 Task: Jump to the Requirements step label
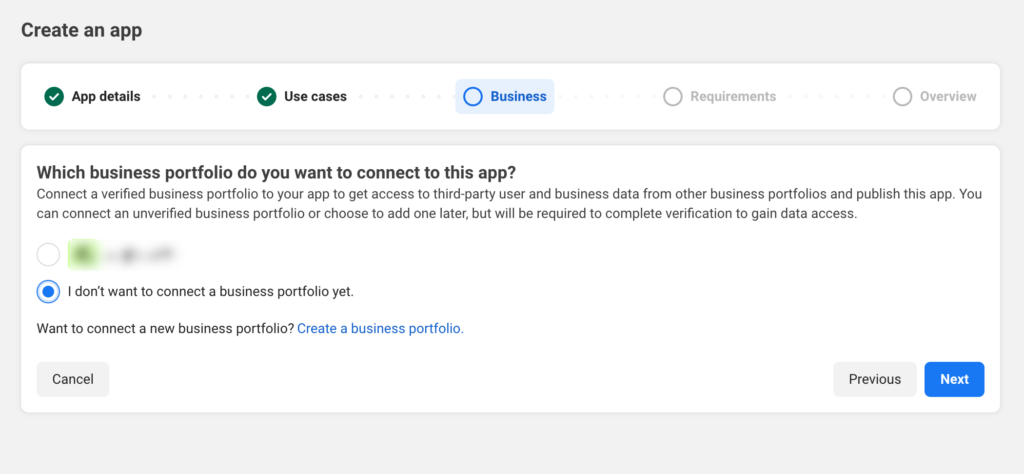coord(733,97)
